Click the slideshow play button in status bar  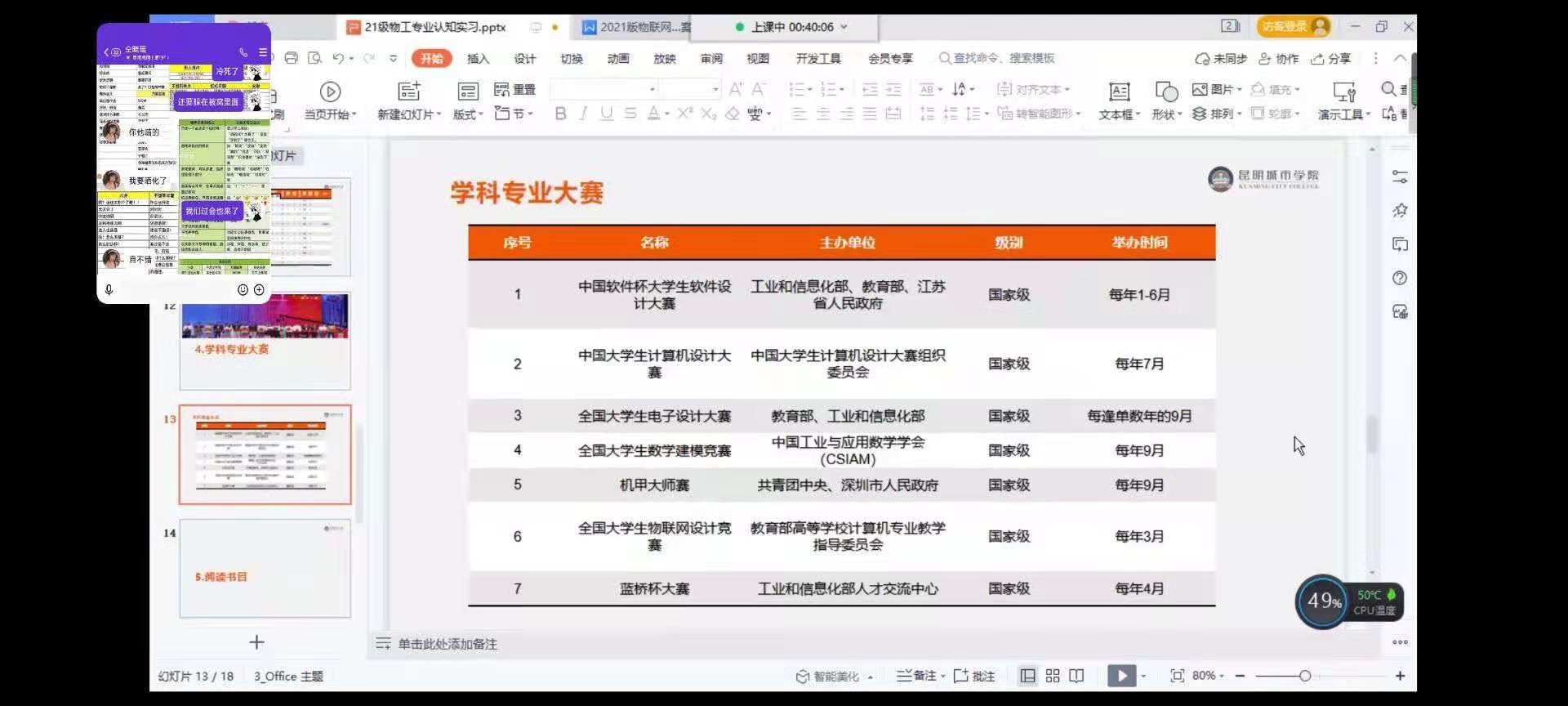point(1121,676)
